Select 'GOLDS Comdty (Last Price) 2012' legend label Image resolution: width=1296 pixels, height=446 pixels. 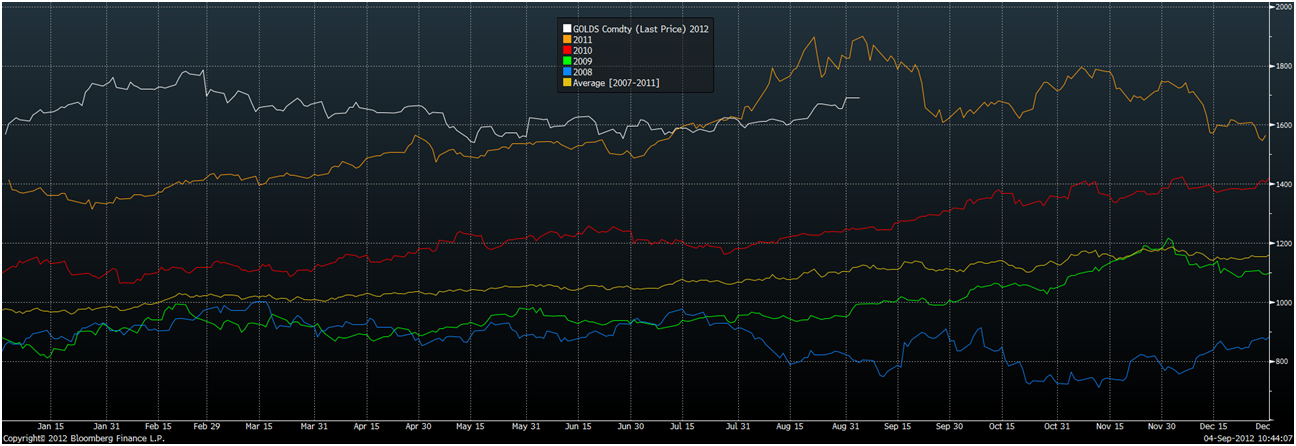[641, 29]
